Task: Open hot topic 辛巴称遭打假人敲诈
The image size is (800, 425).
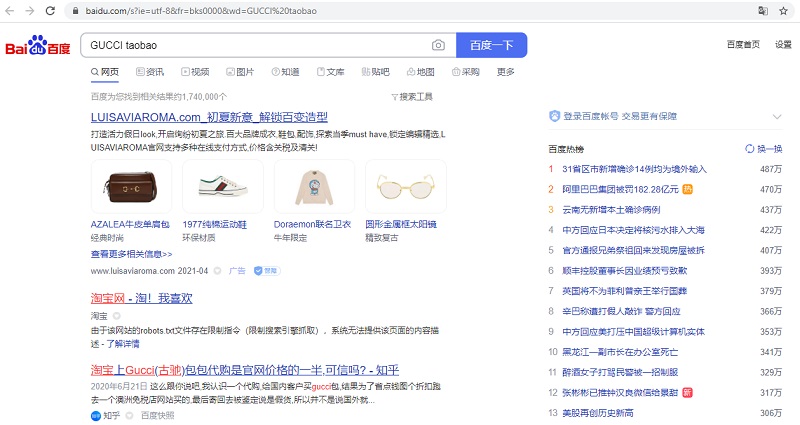Action: point(621,311)
